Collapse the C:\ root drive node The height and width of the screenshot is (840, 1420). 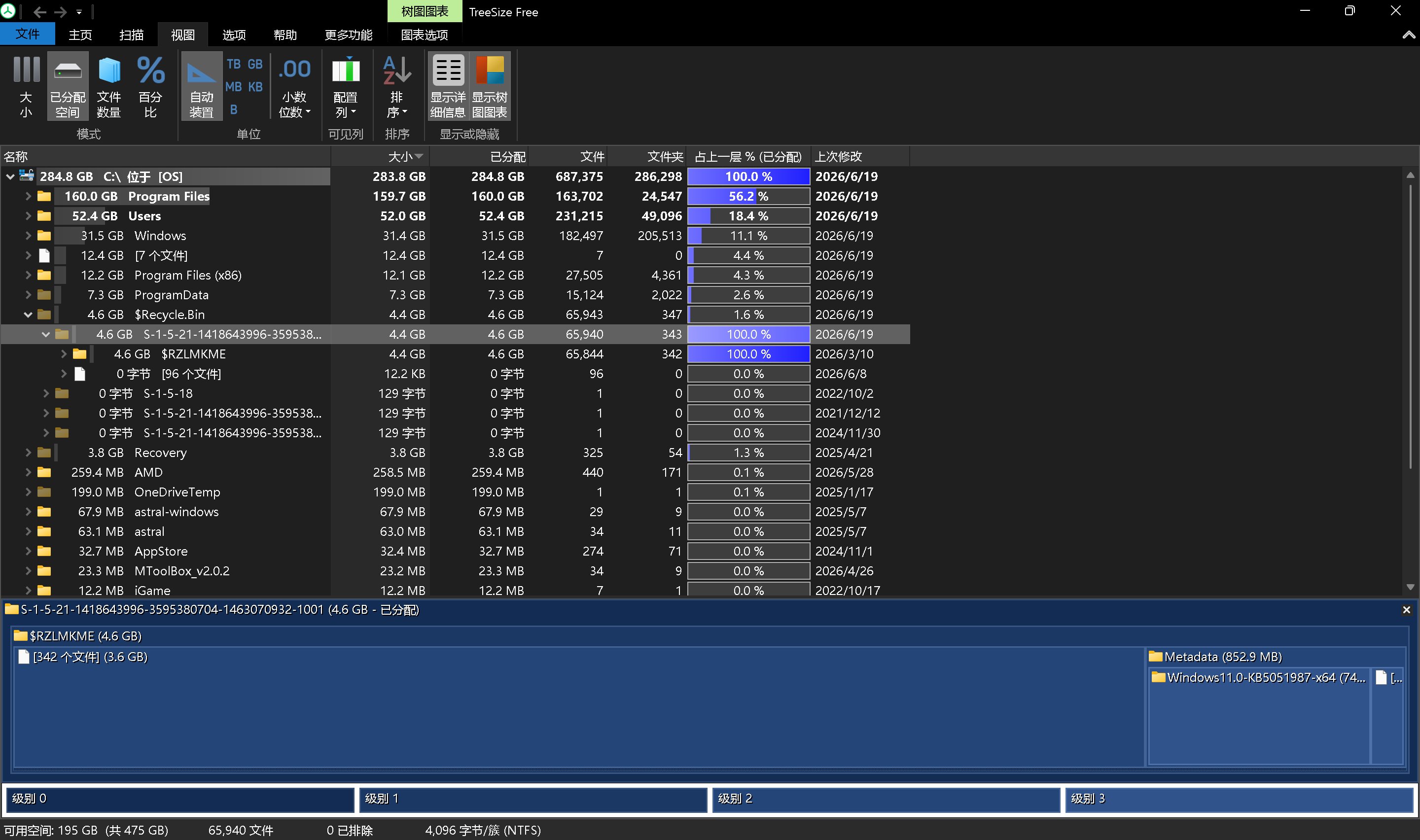(10, 176)
